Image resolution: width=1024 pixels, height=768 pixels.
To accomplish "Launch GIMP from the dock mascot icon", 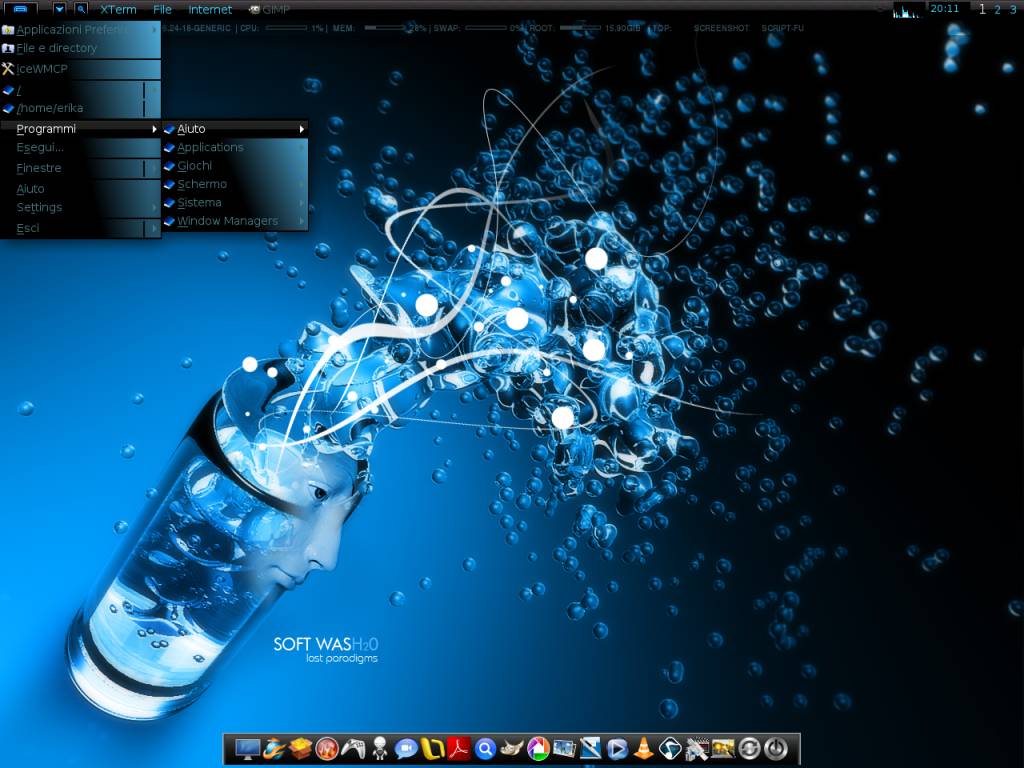I will coord(511,748).
